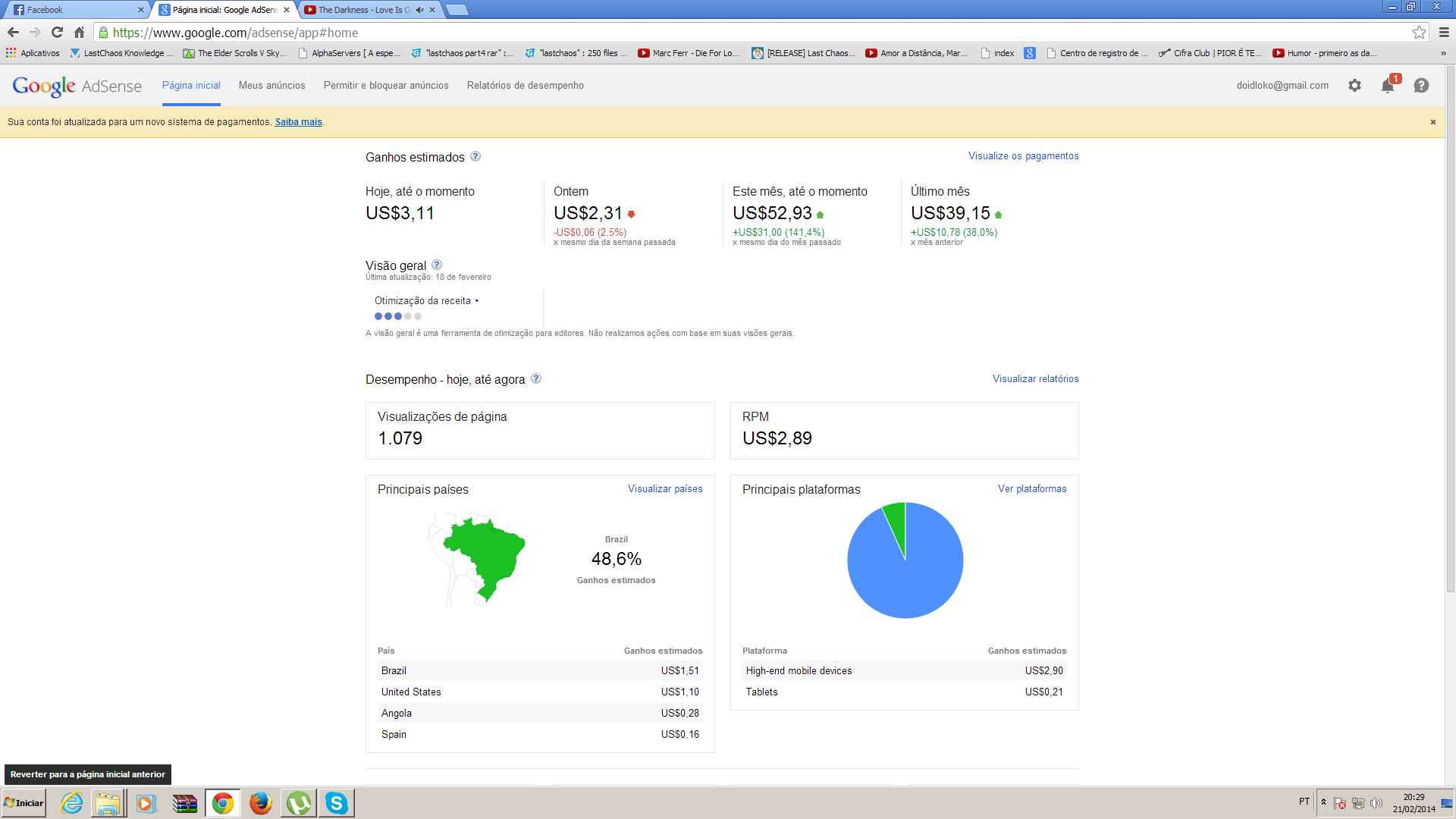Dismiss the yellow payment notification banner
1456x819 pixels.
pyautogui.click(x=1432, y=122)
